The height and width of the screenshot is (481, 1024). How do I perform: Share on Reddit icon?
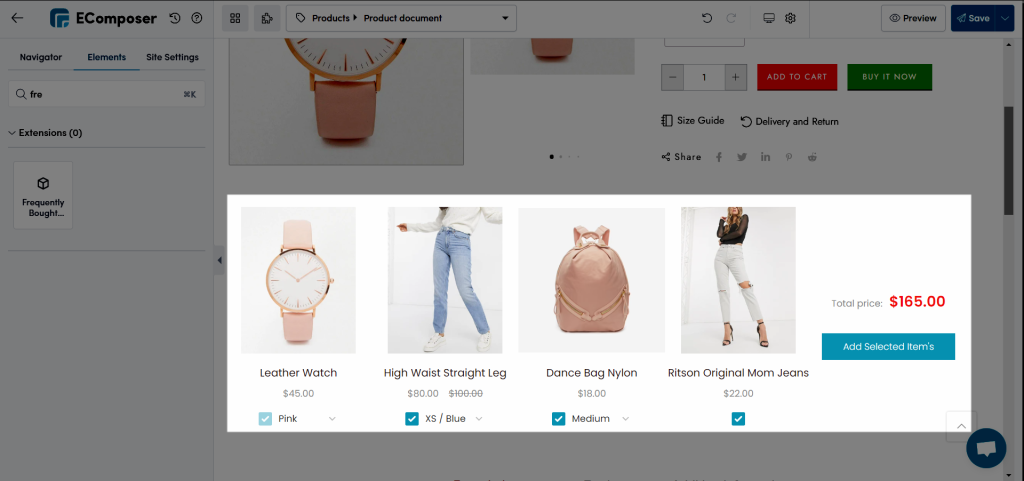[x=812, y=157]
